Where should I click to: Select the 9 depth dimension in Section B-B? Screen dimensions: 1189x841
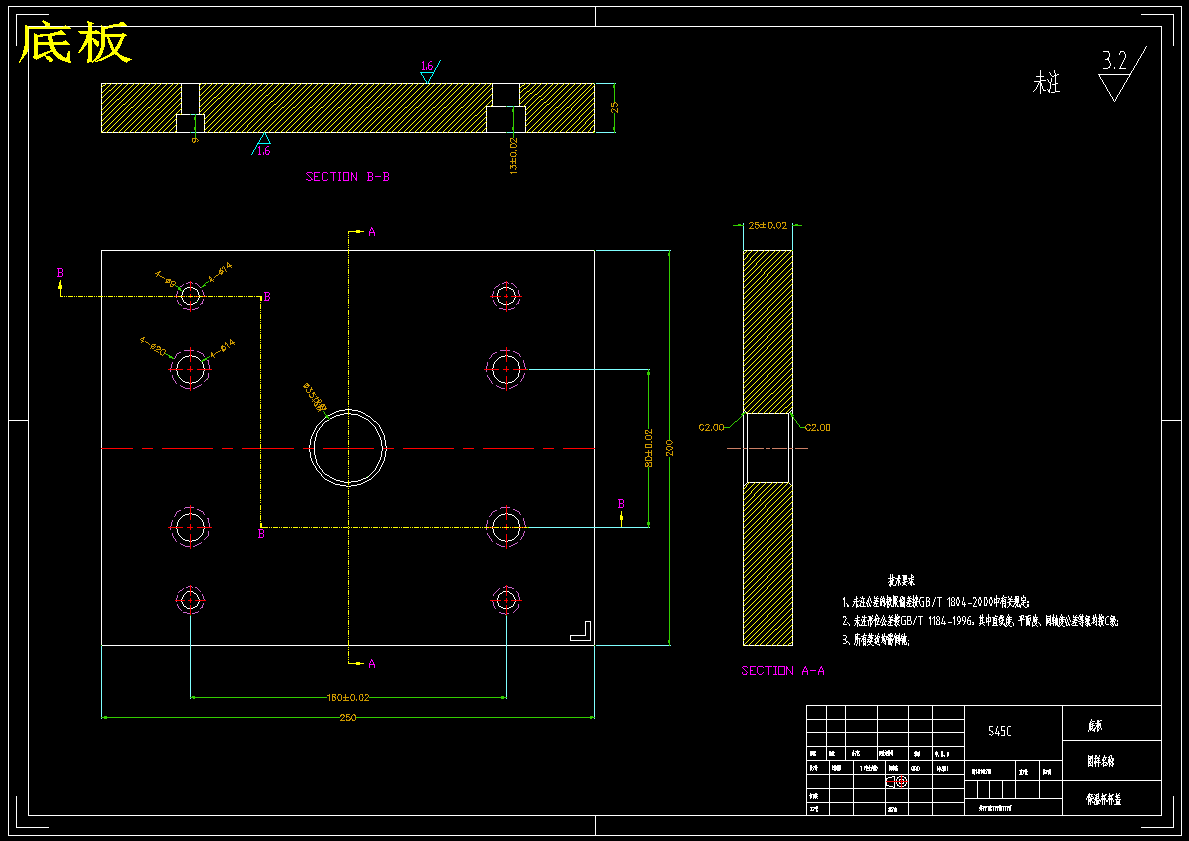coord(195,140)
